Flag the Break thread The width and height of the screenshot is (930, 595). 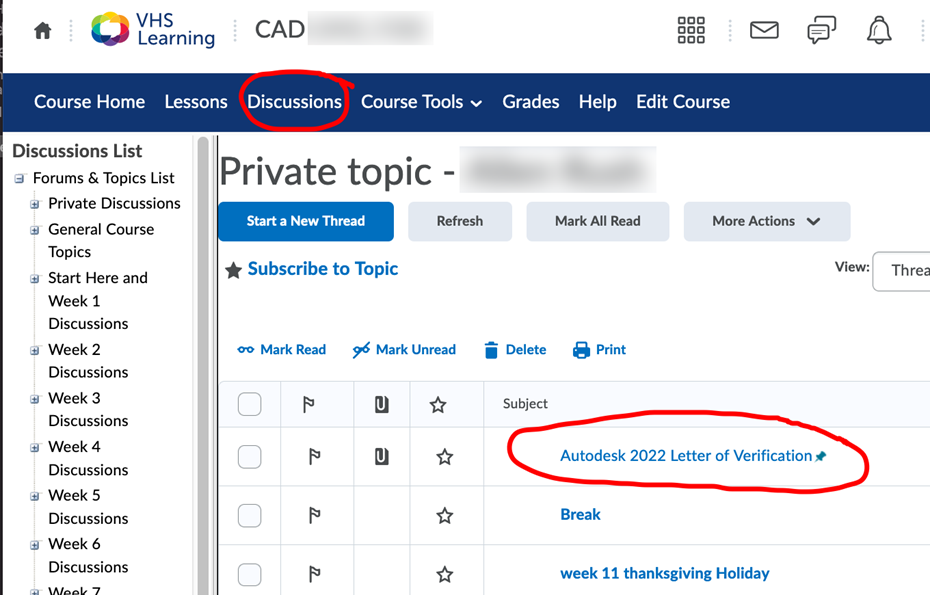tap(316, 515)
